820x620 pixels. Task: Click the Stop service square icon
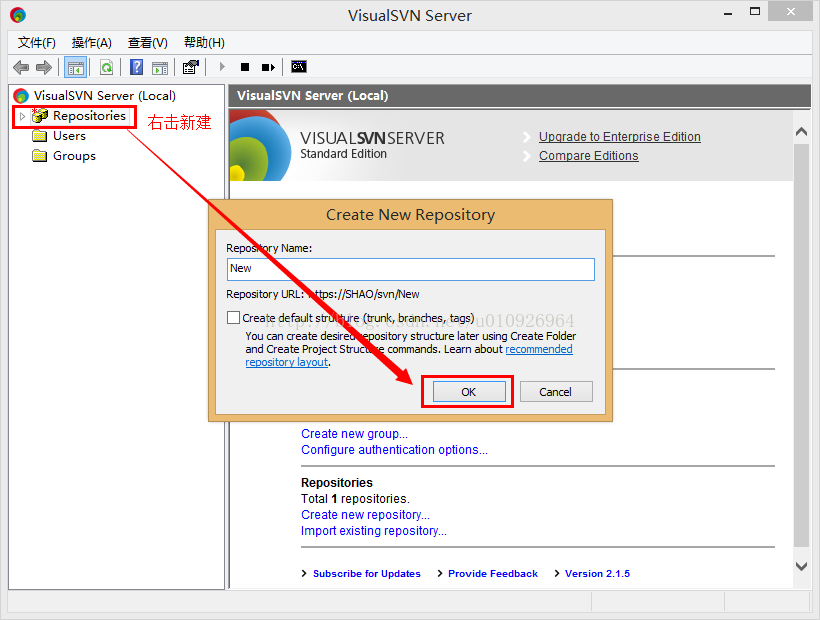pos(245,67)
